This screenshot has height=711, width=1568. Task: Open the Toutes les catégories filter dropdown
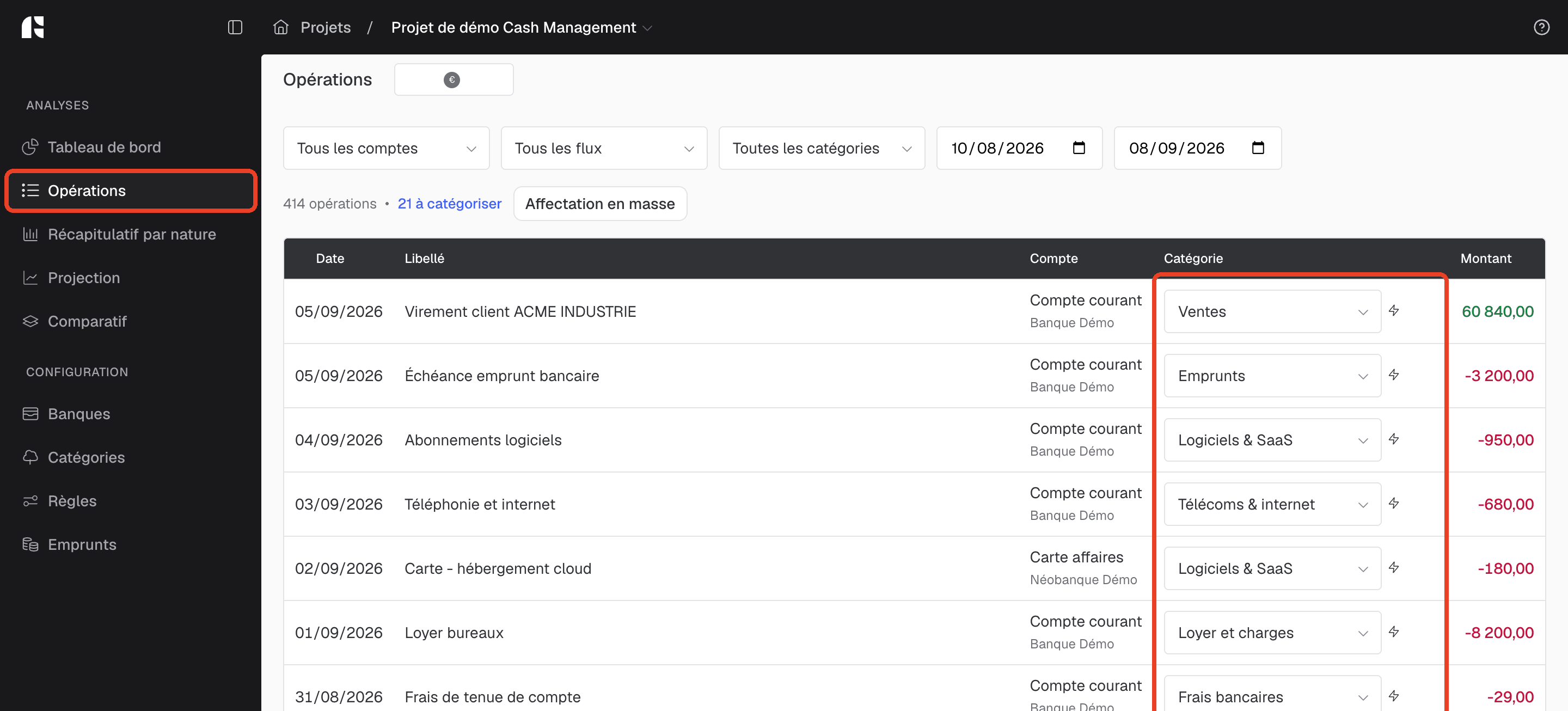[x=822, y=148]
